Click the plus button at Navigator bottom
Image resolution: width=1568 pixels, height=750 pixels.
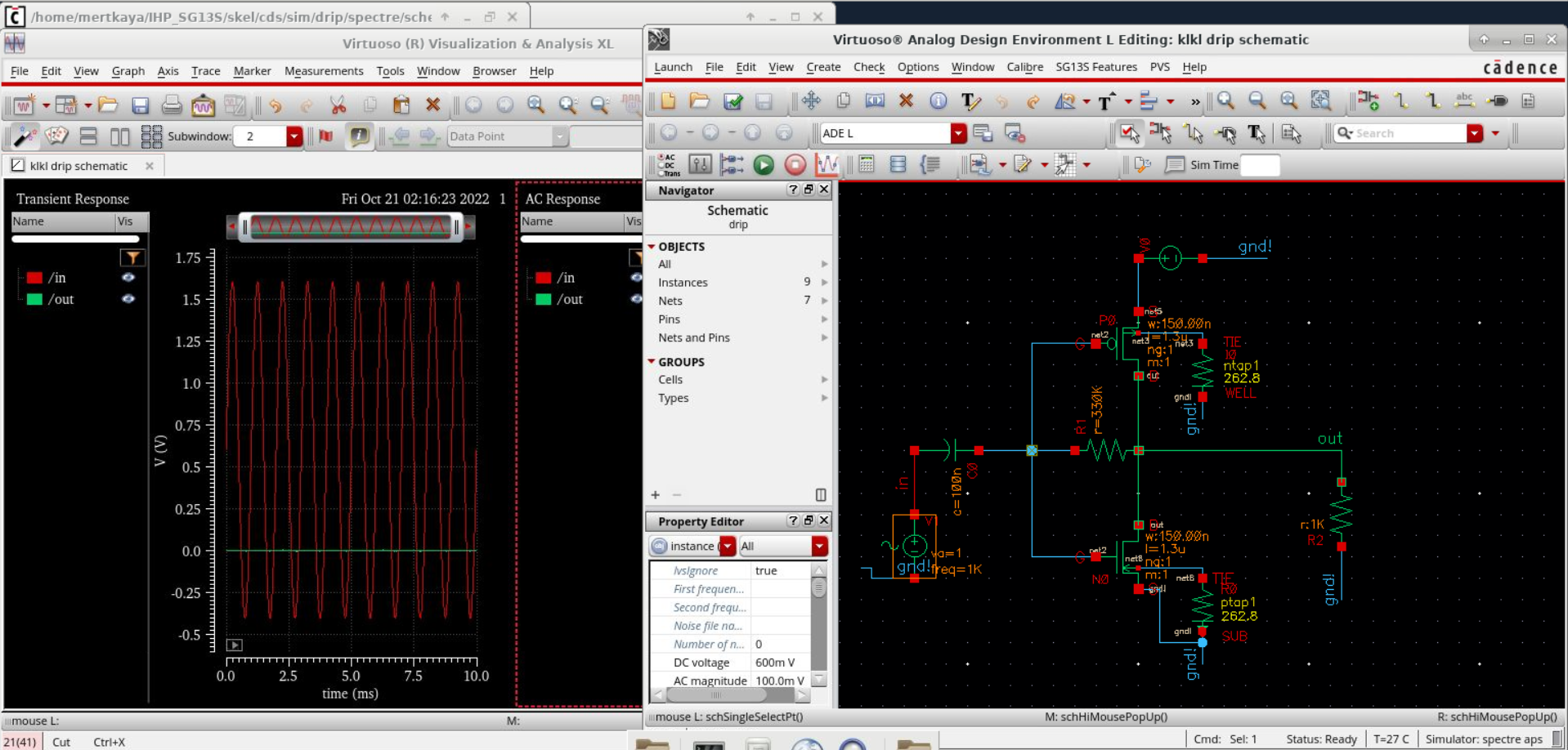click(x=655, y=495)
